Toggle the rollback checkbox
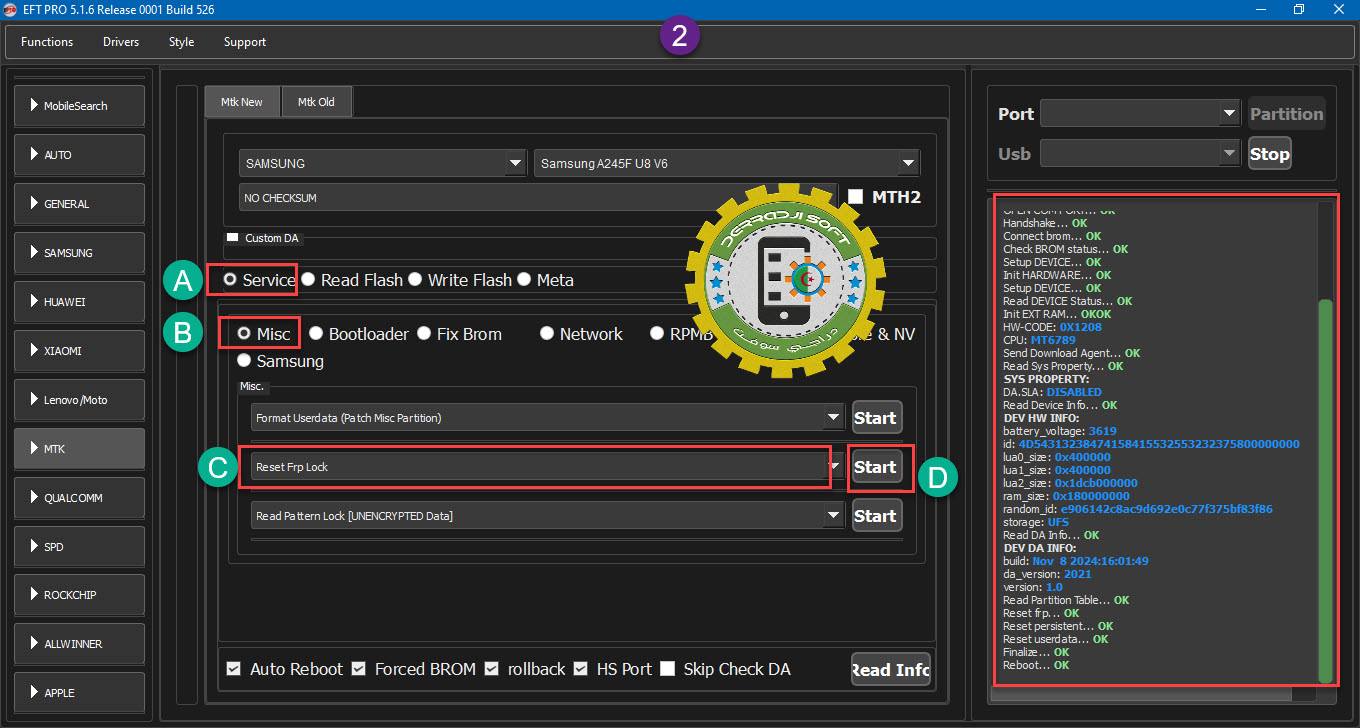The width and height of the screenshot is (1360, 728). point(491,669)
